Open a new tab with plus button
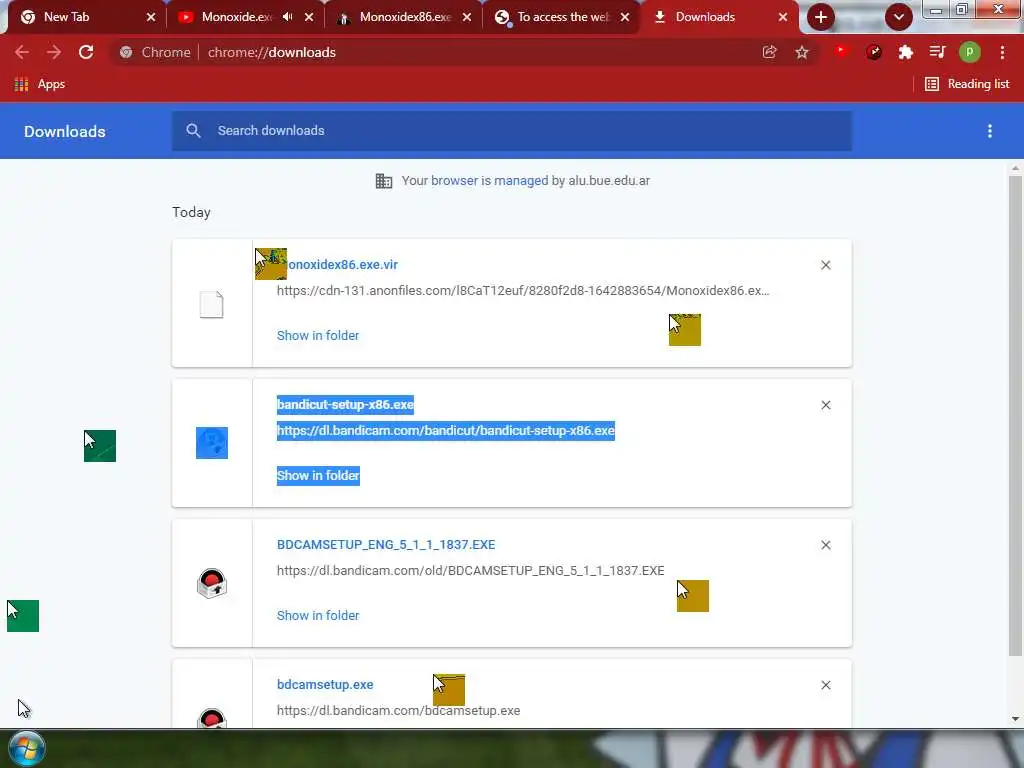This screenshot has height=768, width=1024. pos(821,17)
